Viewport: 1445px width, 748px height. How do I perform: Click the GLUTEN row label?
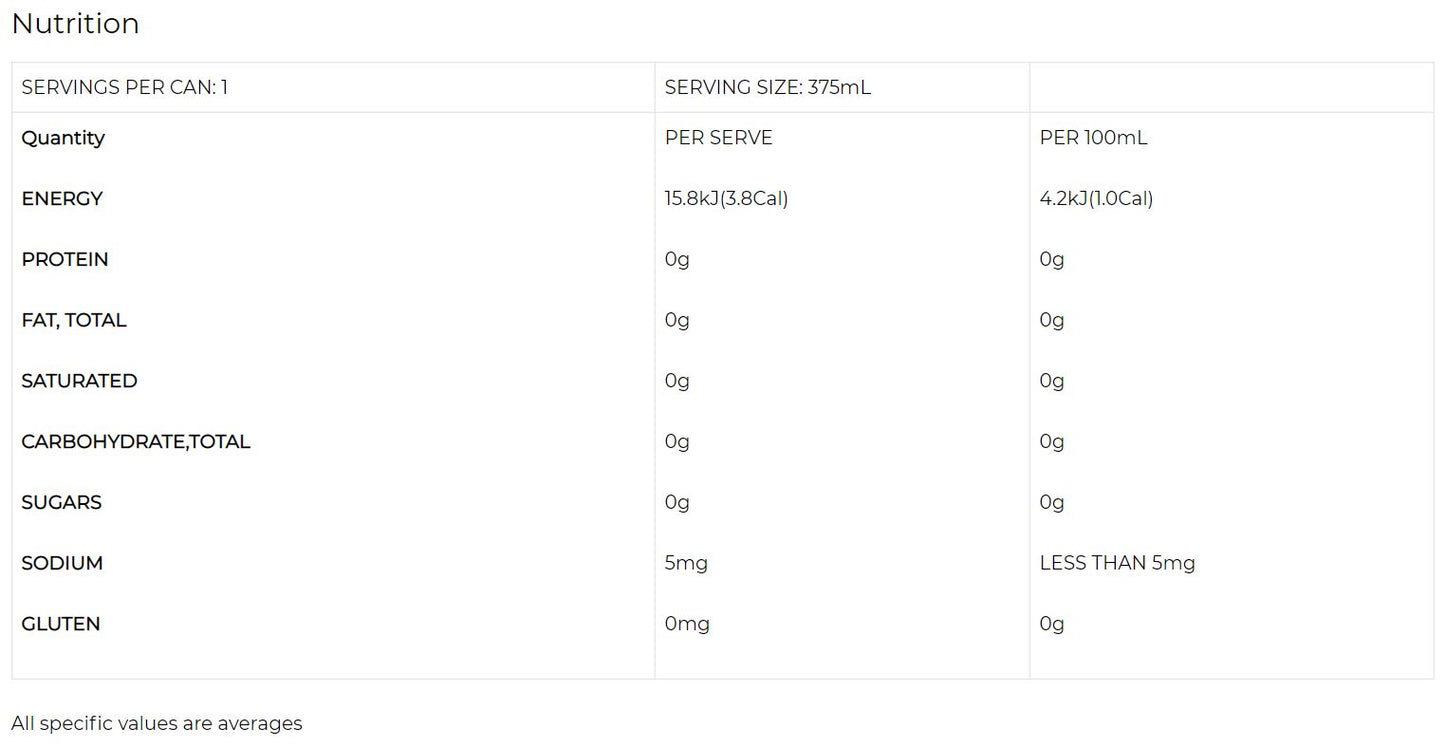pos(61,624)
